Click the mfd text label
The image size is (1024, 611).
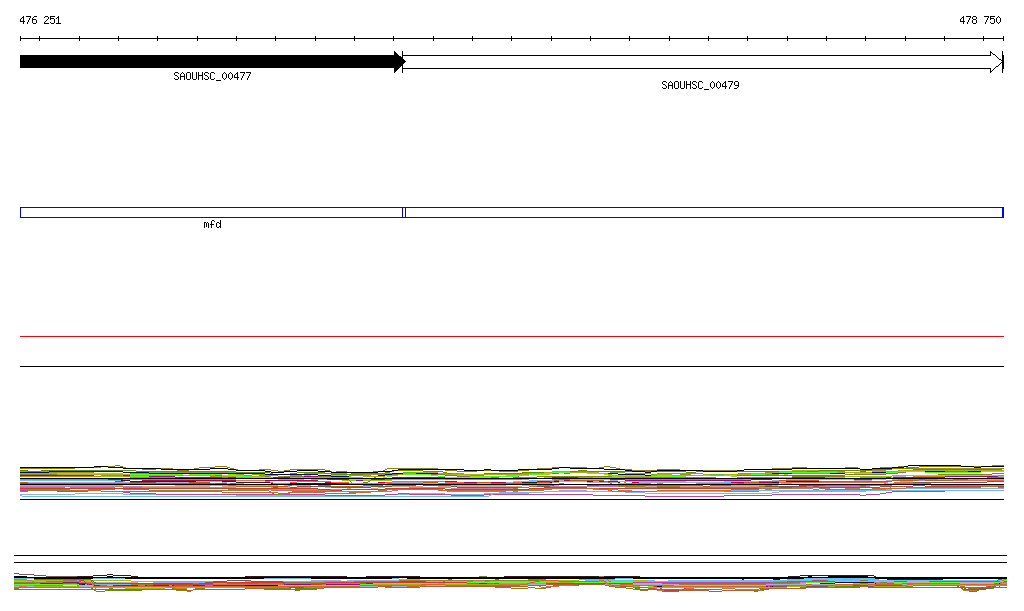tap(212, 225)
